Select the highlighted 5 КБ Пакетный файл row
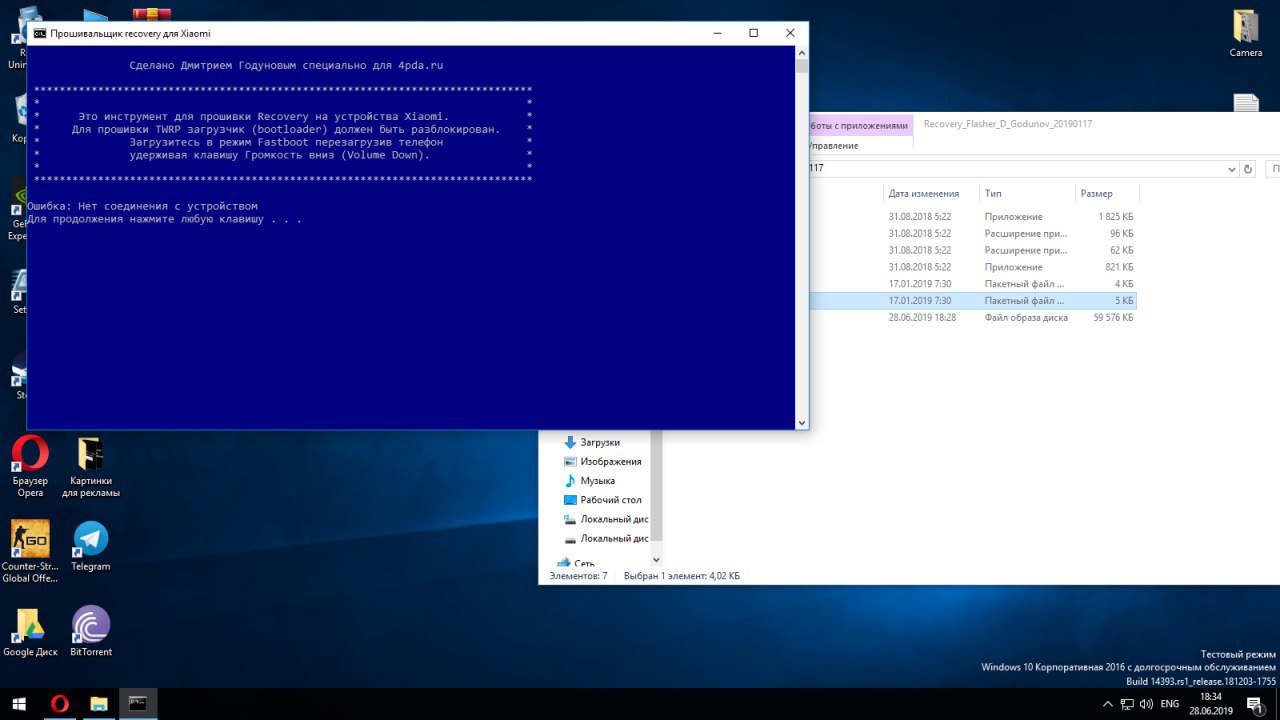 [x=972, y=300]
